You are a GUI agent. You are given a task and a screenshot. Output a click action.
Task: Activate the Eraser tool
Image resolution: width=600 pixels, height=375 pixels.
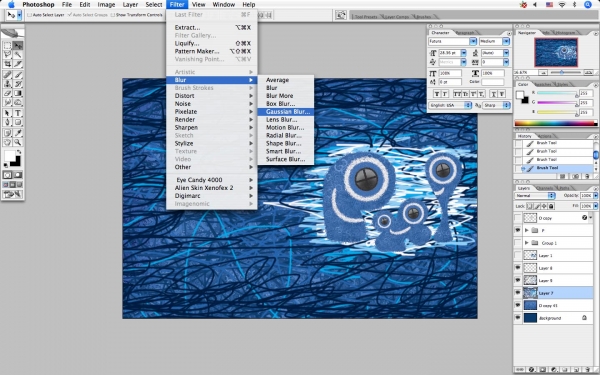coord(7,93)
